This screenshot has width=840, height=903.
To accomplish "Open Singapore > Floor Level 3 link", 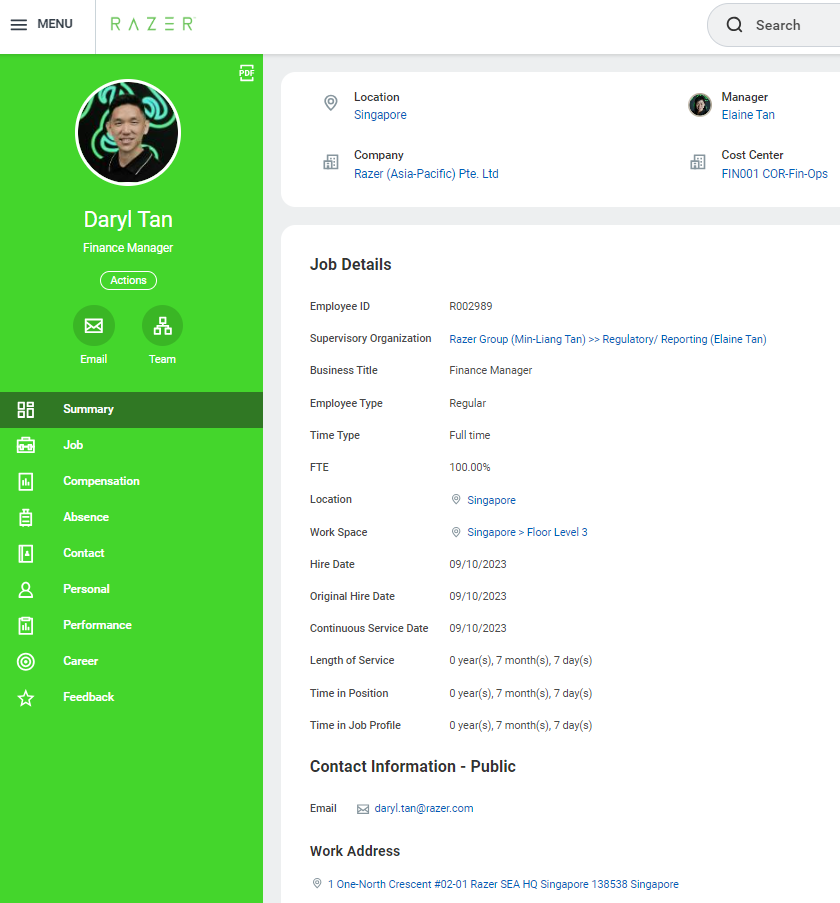I will (527, 532).
